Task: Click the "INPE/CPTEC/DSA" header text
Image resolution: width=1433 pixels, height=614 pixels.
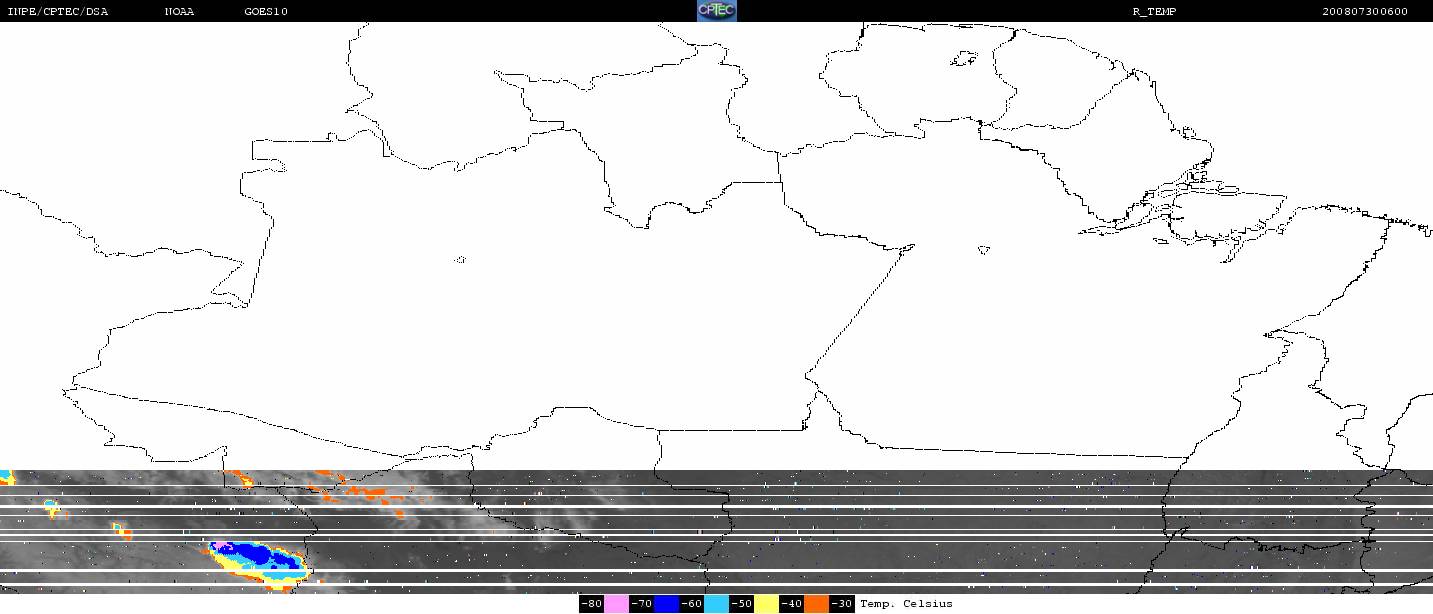Action: [x=58, y=12]
